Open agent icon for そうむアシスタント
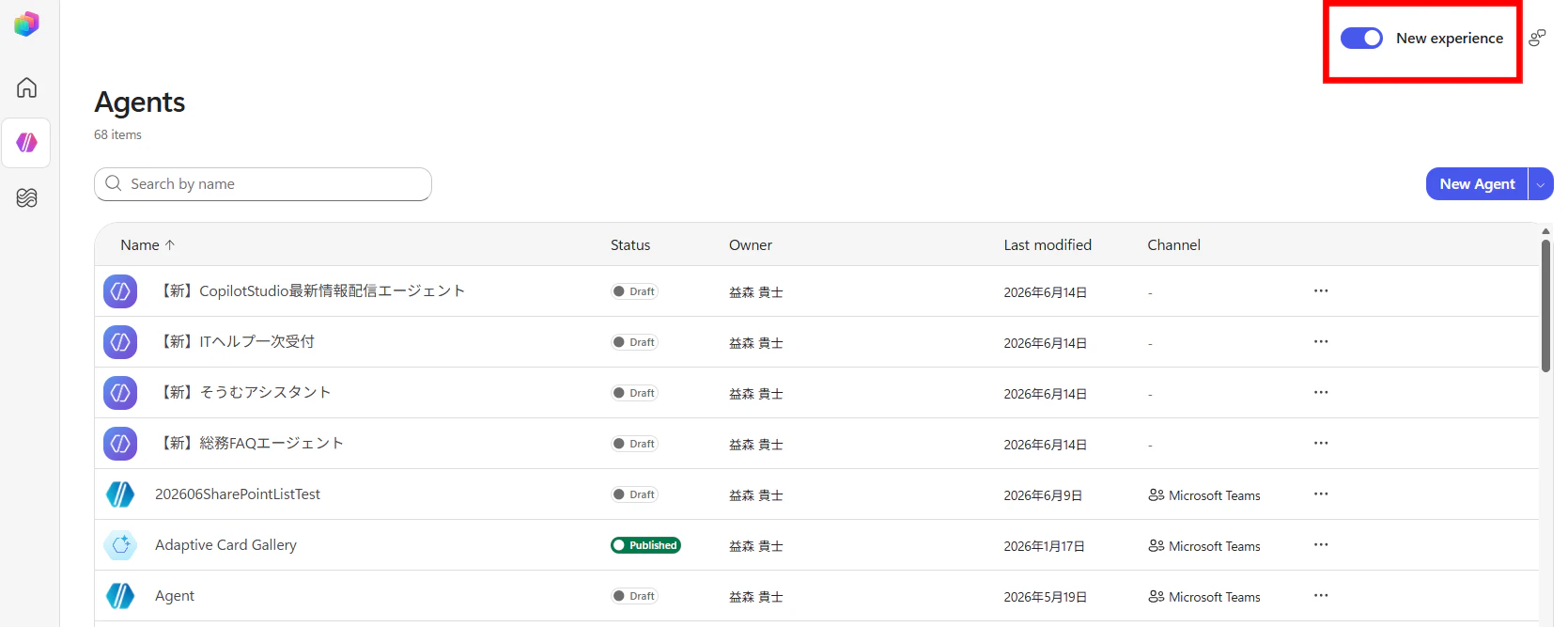Screen dimensions: 1568x627 click(x=120, y=393)
